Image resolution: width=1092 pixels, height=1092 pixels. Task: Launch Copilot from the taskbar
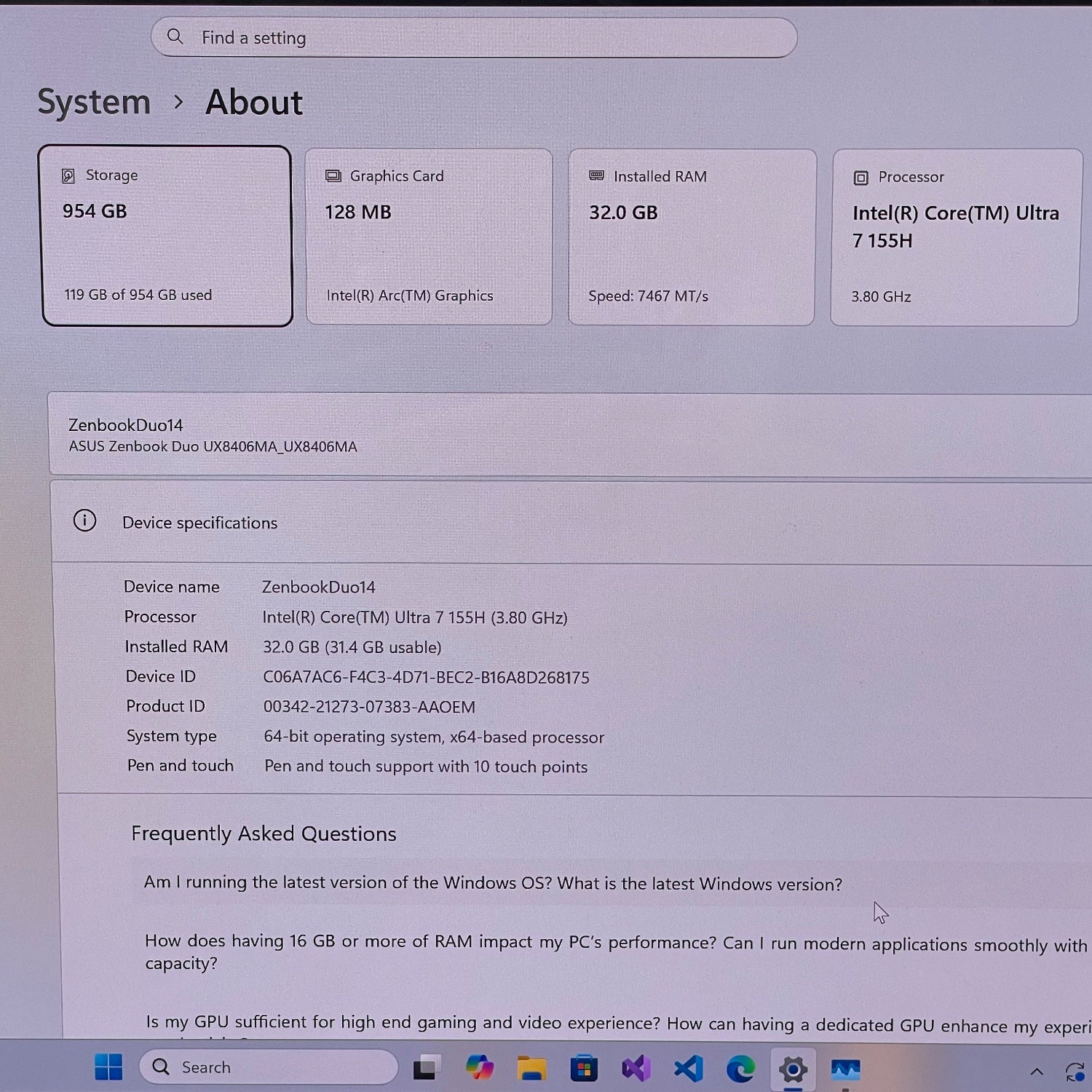[x=480, y=1069]
